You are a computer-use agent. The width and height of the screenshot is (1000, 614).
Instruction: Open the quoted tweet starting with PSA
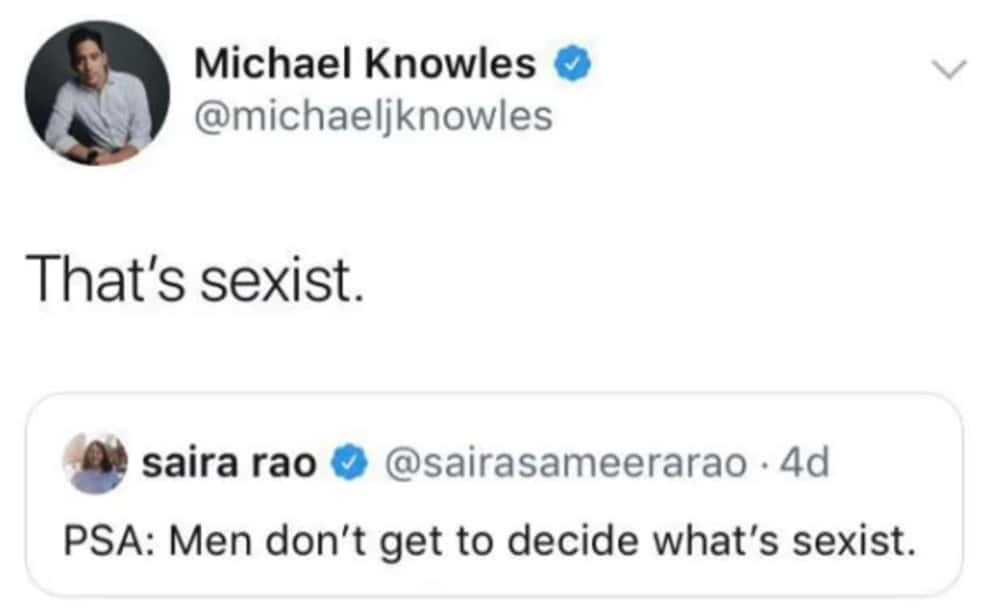[494, 495]
